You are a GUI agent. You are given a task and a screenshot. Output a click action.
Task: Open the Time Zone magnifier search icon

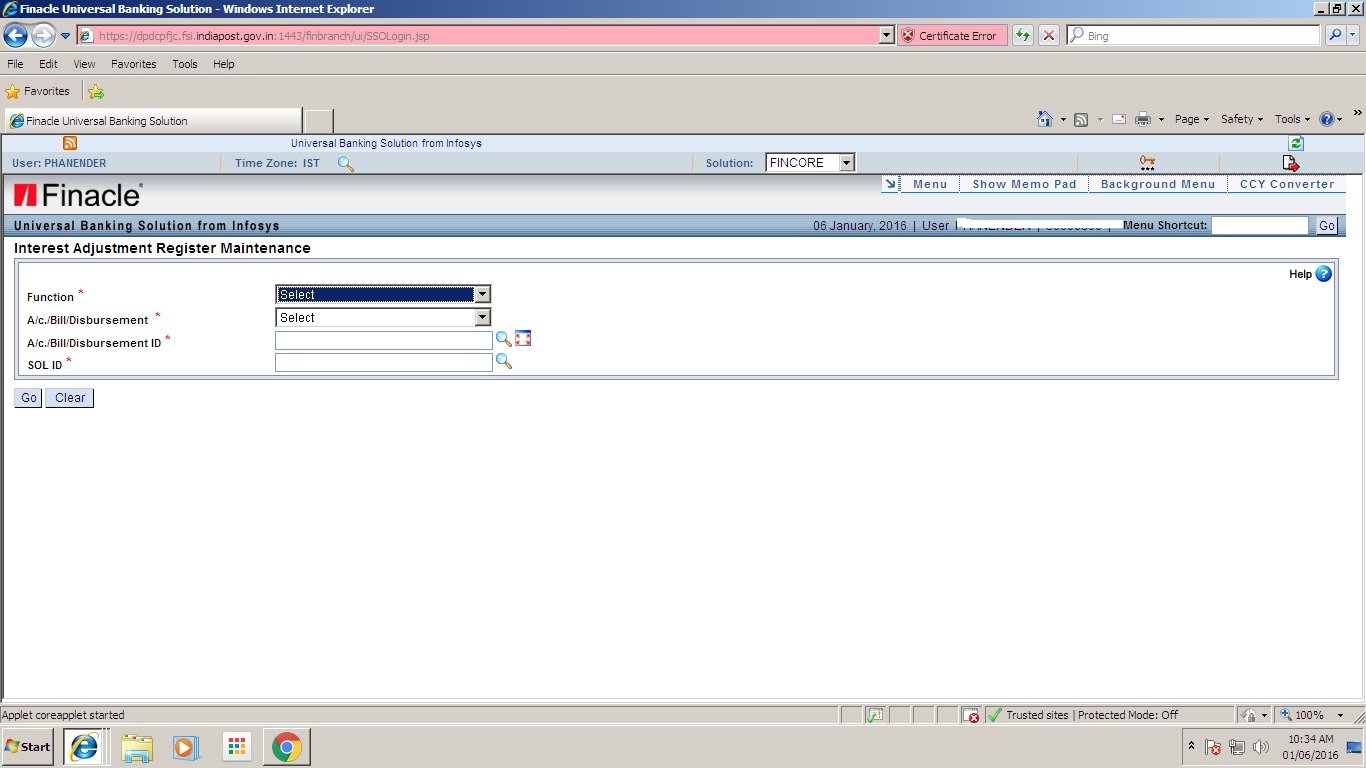coord(345,163)
